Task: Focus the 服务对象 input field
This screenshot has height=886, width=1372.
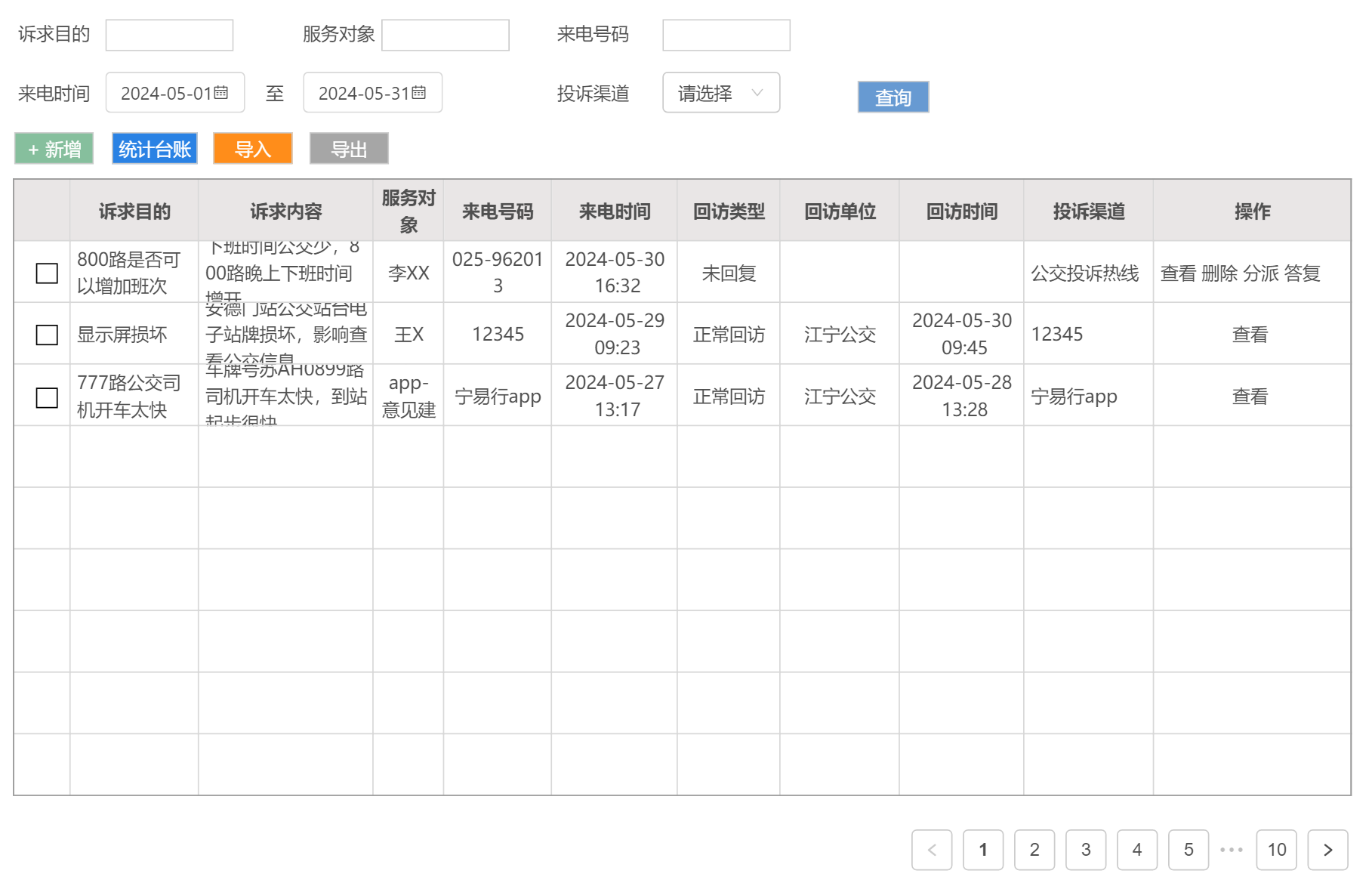Action: [446, 35]
